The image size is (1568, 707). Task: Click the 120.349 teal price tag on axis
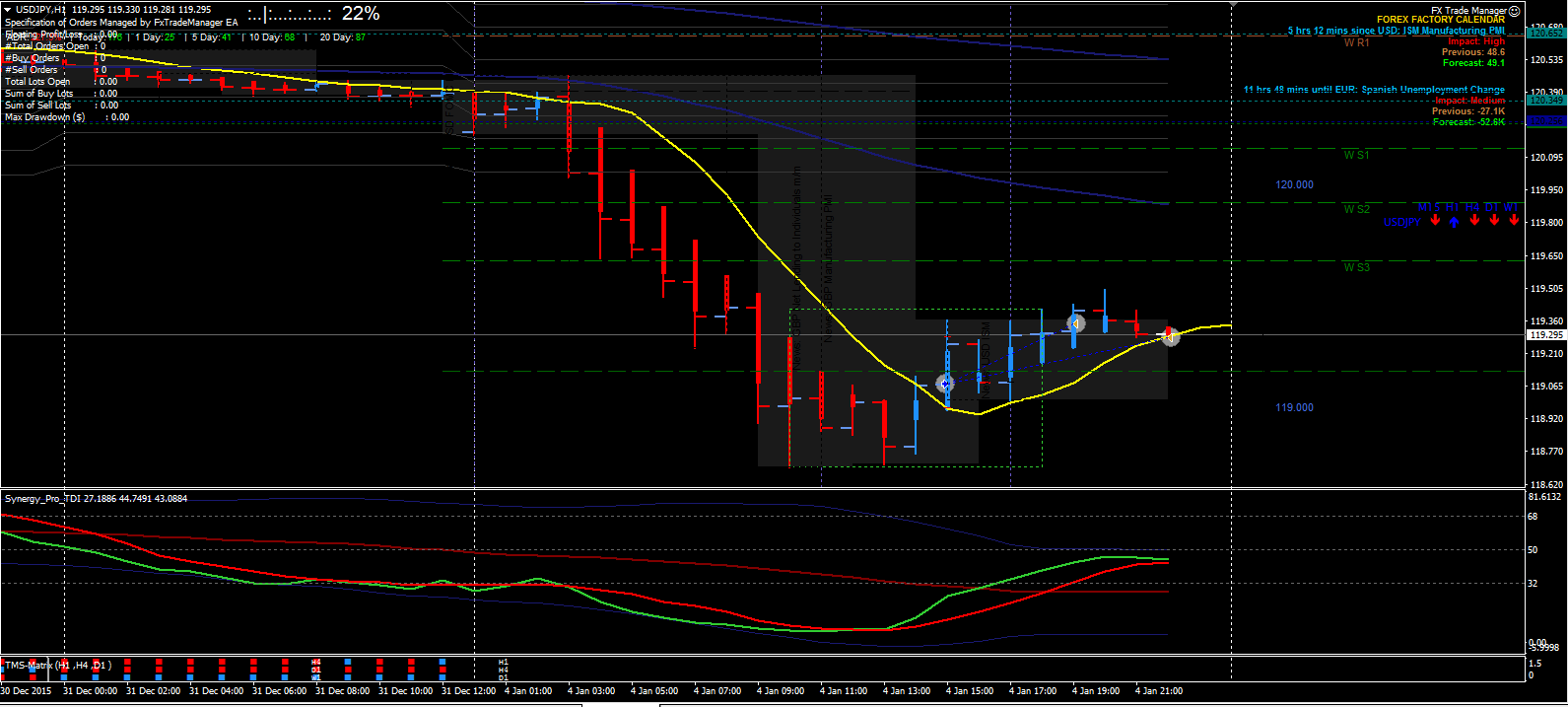pyautogui.click(x=1546, y=100)
